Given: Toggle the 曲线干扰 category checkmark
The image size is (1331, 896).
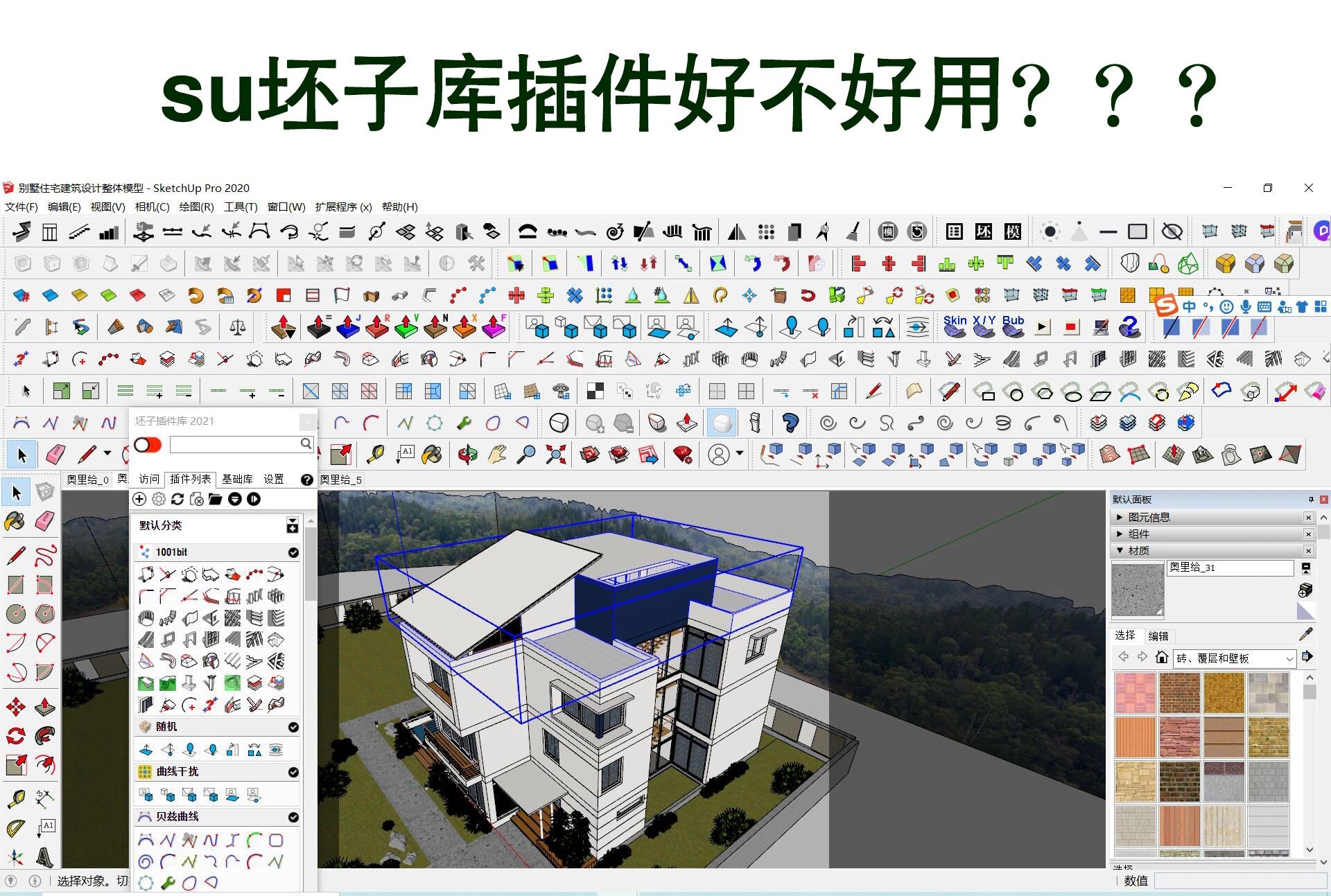Looking at the screenshot, I should click(293, 771).
